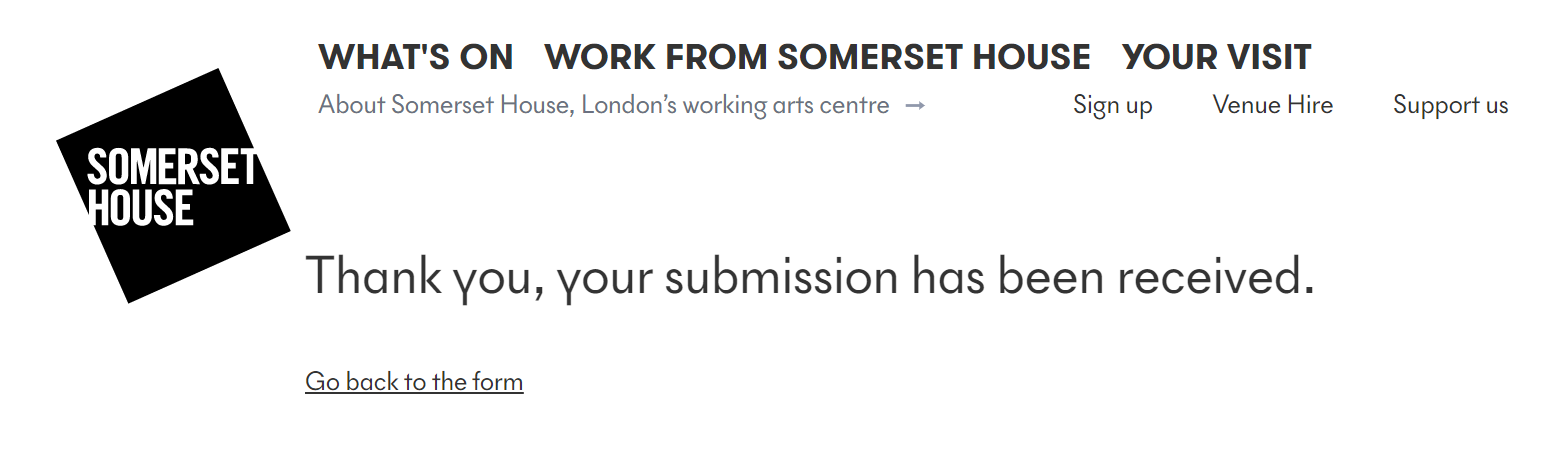
Task: Go back to the form
Action: 414,382
